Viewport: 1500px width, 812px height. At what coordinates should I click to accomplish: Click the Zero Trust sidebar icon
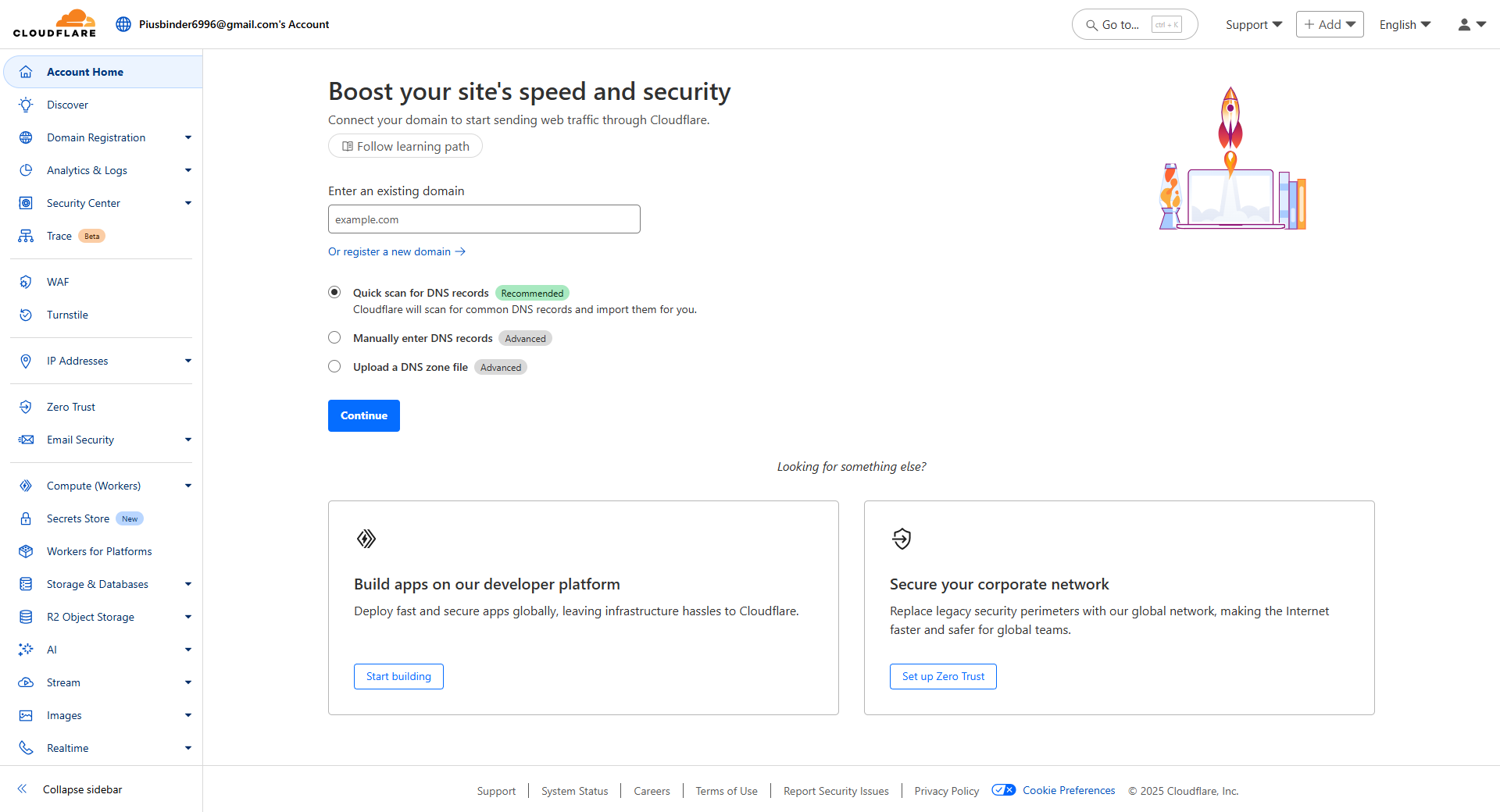pyautogui.click(x=26, y=407)
